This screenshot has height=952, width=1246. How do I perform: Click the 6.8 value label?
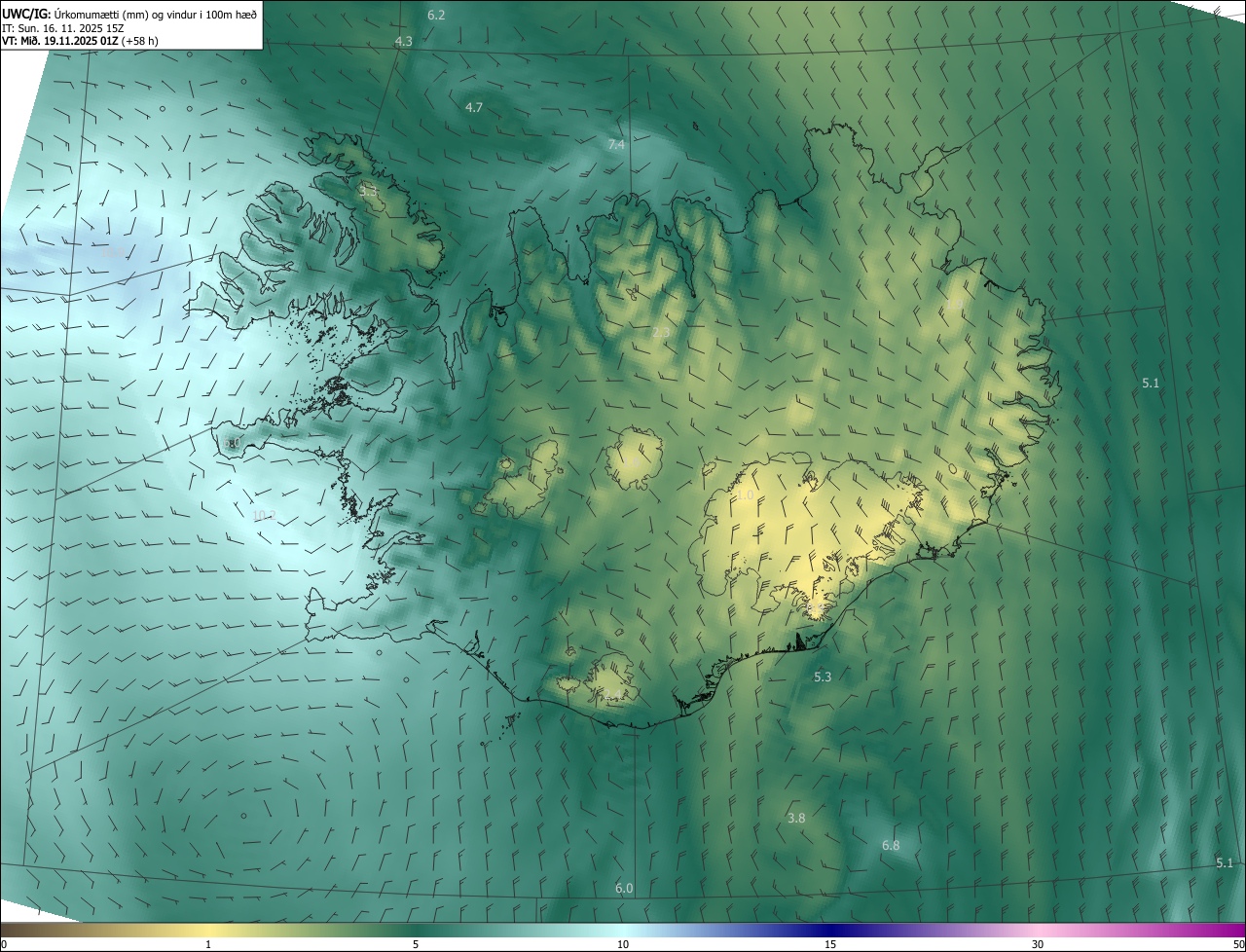tap(891, 845)
